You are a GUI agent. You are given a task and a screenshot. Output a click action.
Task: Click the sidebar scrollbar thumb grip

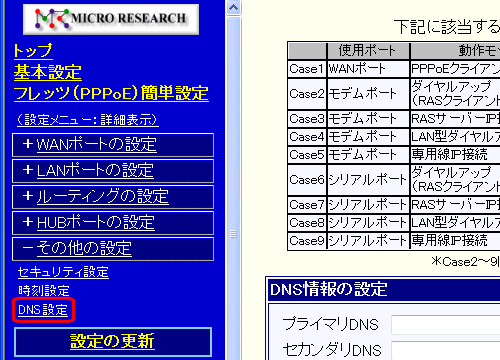(x=234, y=234)
